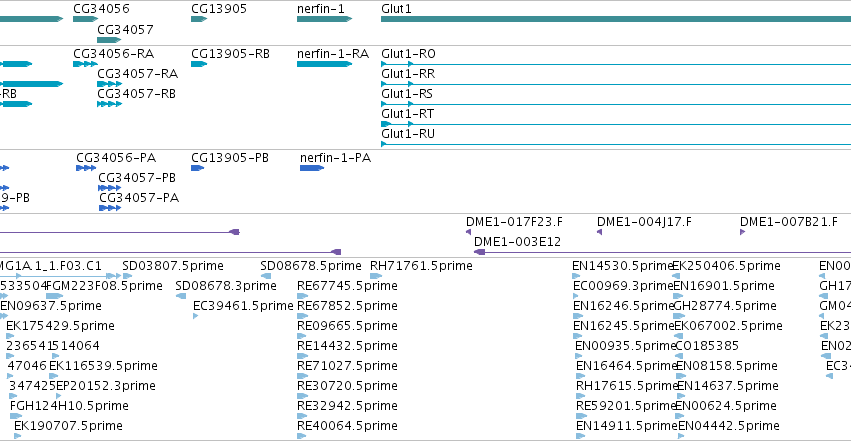Click the RE30720.5prime label
This screenshot has width=851, height=441.
click(x=347, y=386)
